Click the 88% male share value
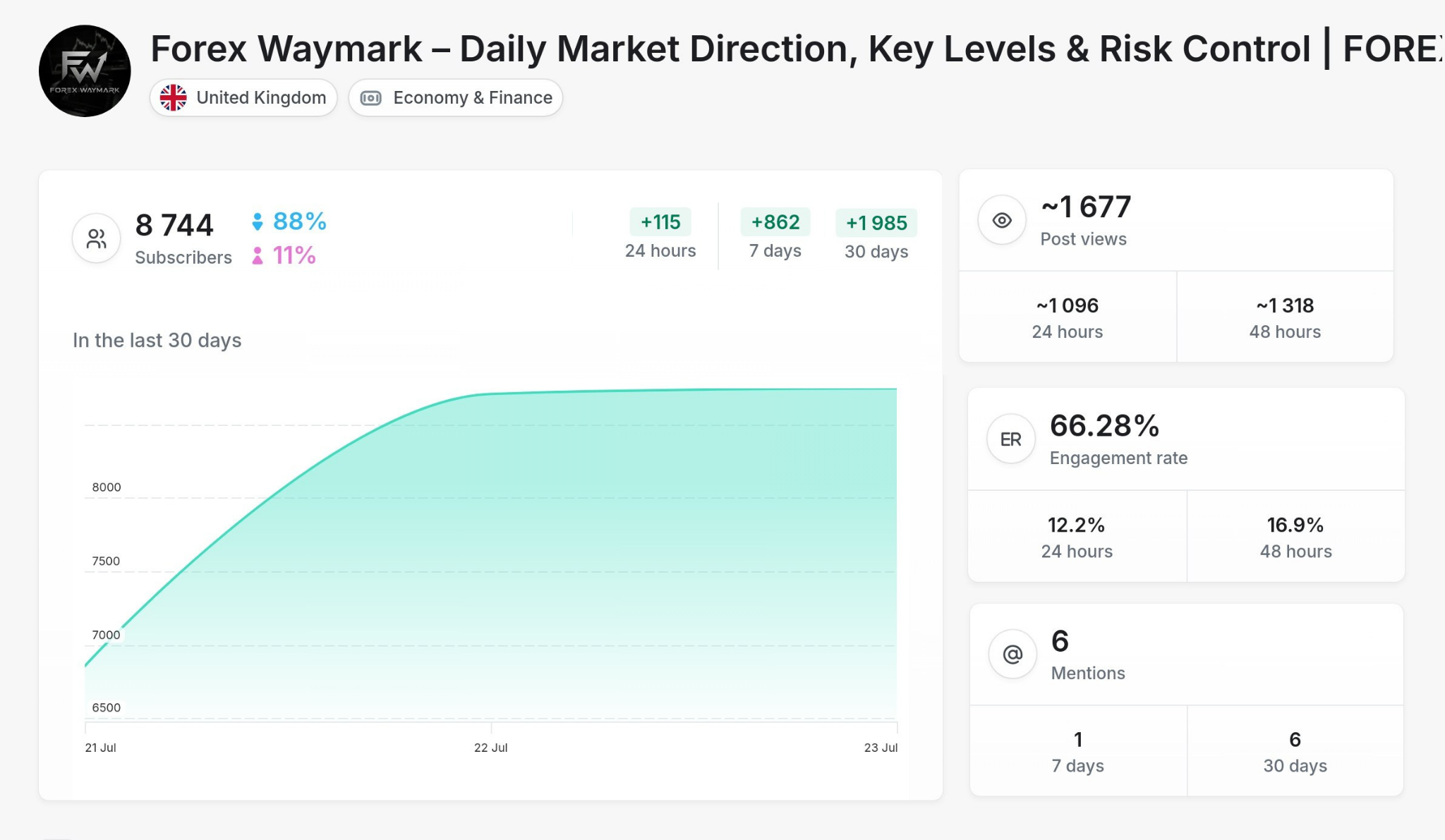 click(300, 221)
